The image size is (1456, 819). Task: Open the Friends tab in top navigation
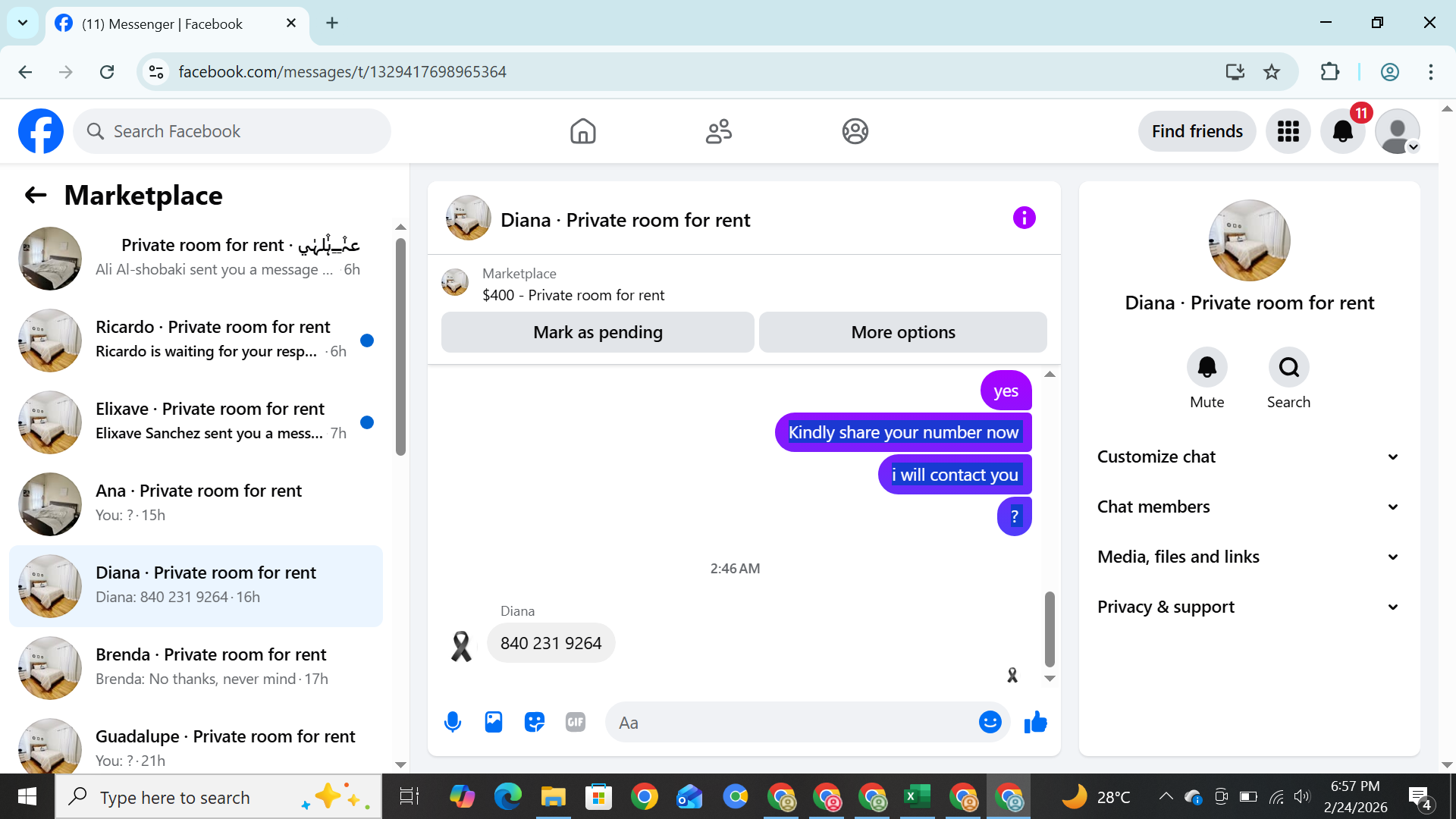point(718,131)
